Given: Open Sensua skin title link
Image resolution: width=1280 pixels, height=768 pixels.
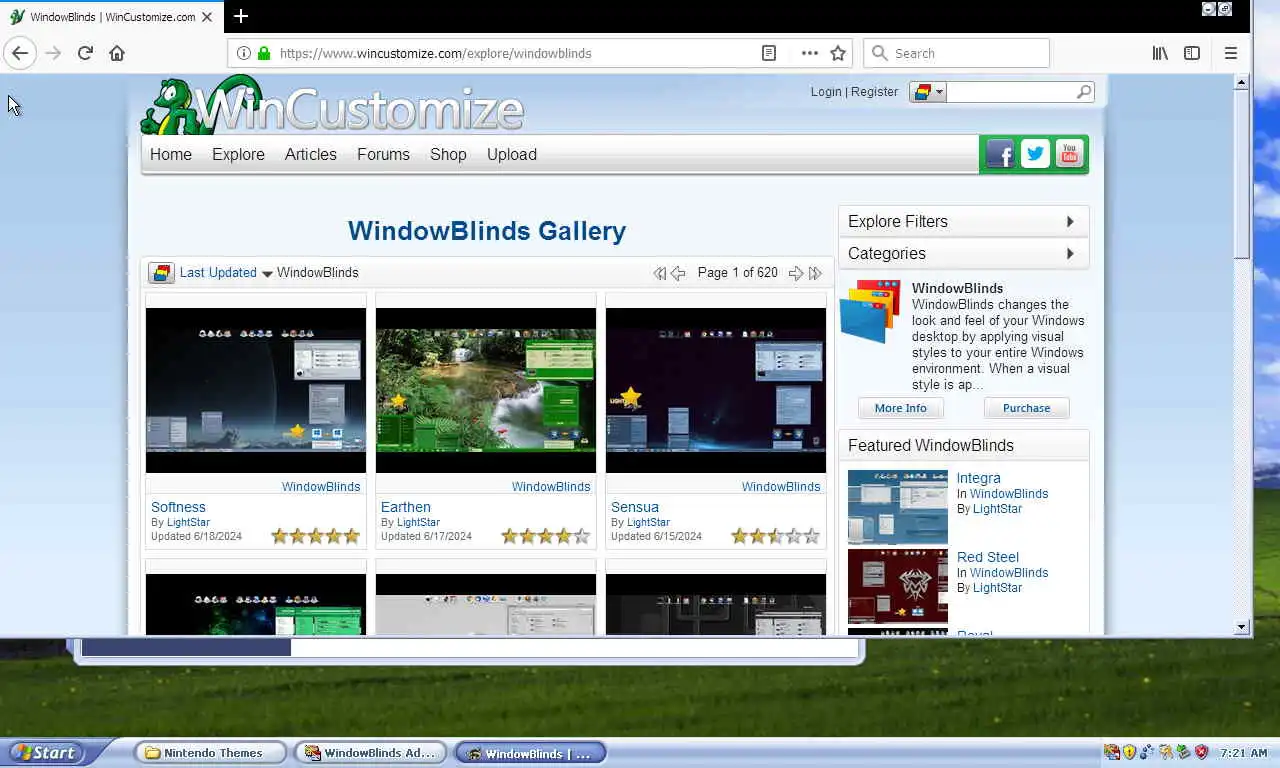Looking at the screenshot, I should (635, 507).
